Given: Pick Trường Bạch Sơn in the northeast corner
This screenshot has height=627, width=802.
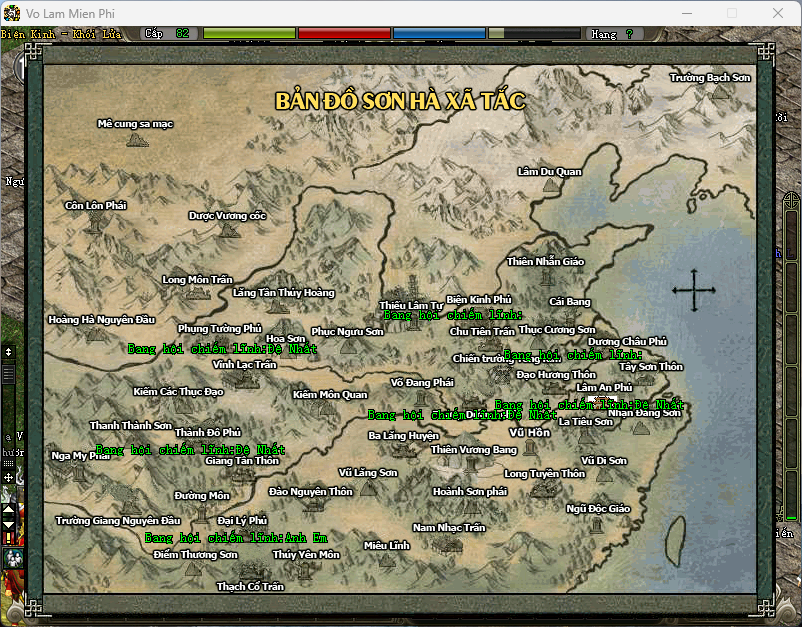Looking at the screenshot, I should [x=709, y=78].
